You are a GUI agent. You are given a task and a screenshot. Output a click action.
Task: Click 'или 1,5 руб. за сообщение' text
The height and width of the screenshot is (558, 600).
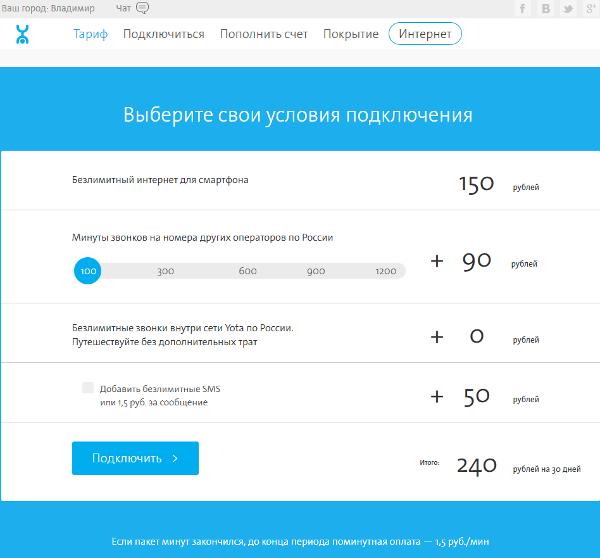154,403
